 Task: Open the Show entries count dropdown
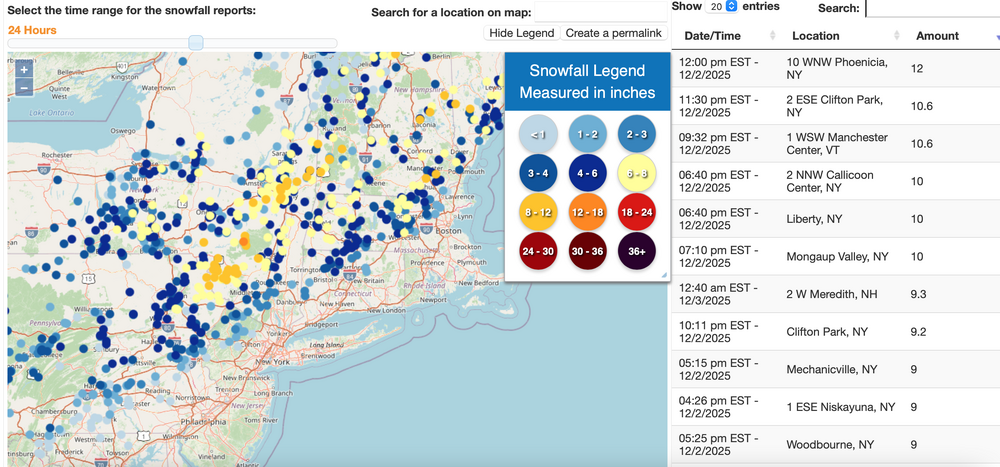tap(722, 7)
